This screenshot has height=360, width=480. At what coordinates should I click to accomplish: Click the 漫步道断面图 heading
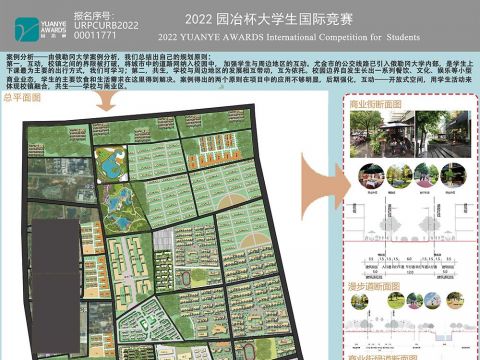point(374,286)
